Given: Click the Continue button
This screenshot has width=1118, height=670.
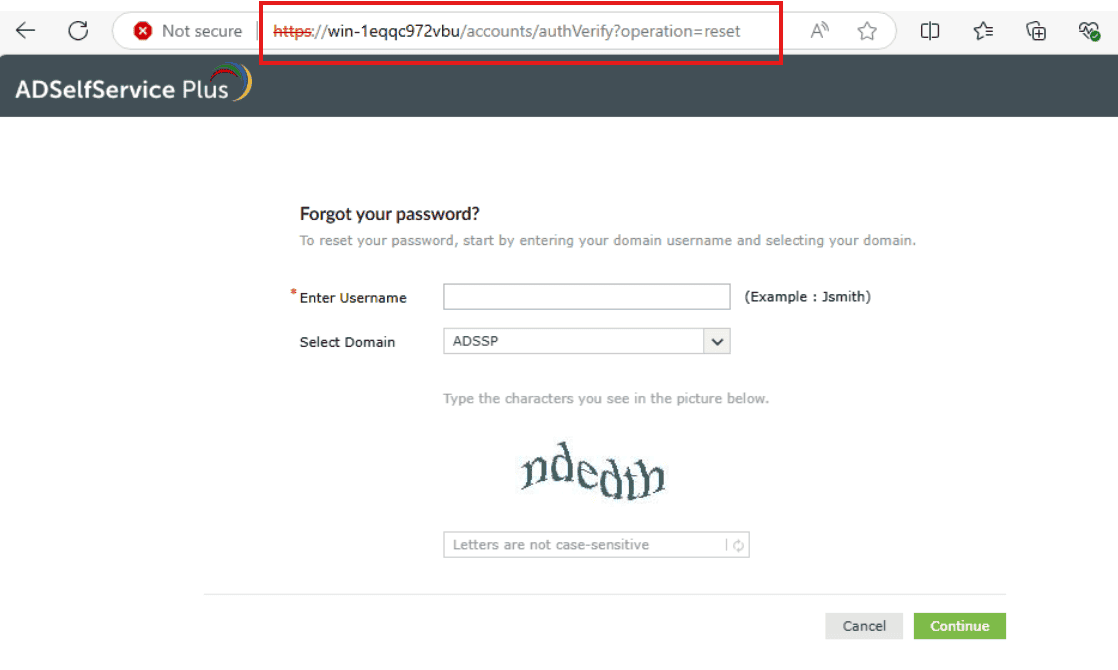Looking at the screenshot, I should 960,626.
